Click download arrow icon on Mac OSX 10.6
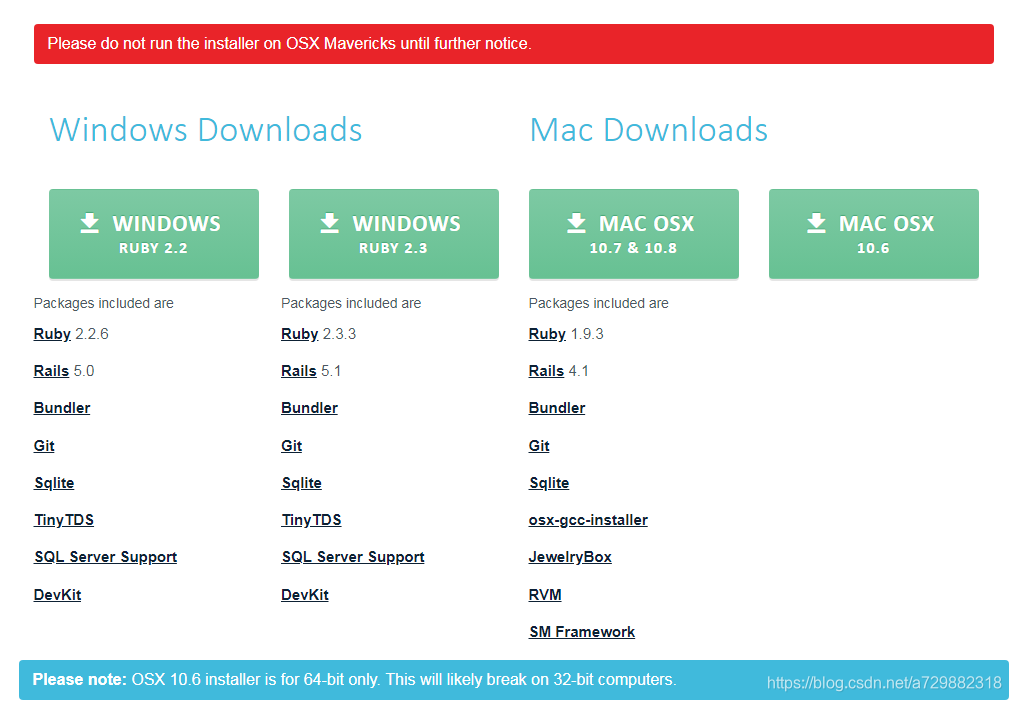 (x=816, y=223)
